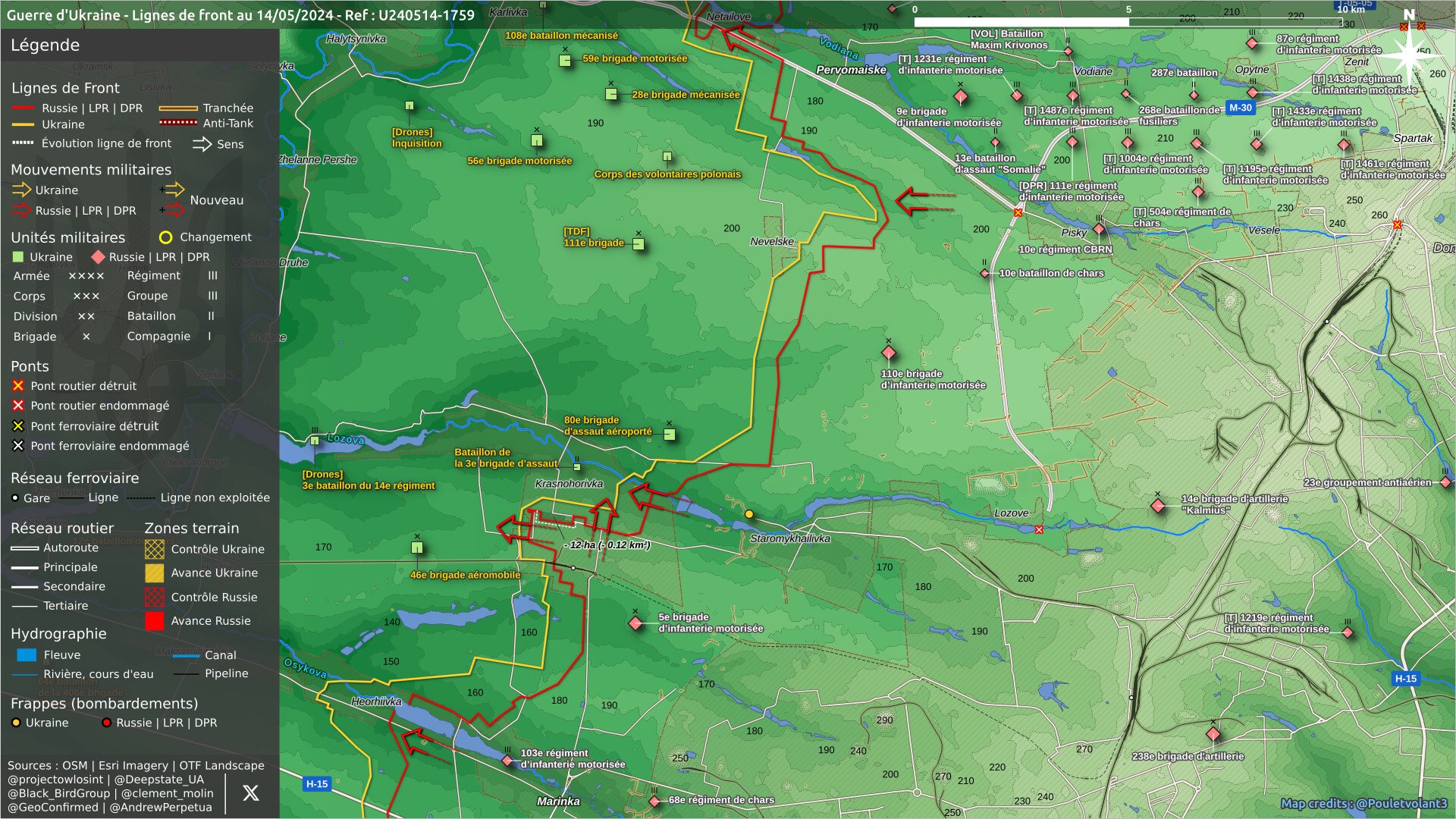The image size is (1456, 819).
Task: Click the Changement yellow circle legend icon
Action: (x=165, y=237)
